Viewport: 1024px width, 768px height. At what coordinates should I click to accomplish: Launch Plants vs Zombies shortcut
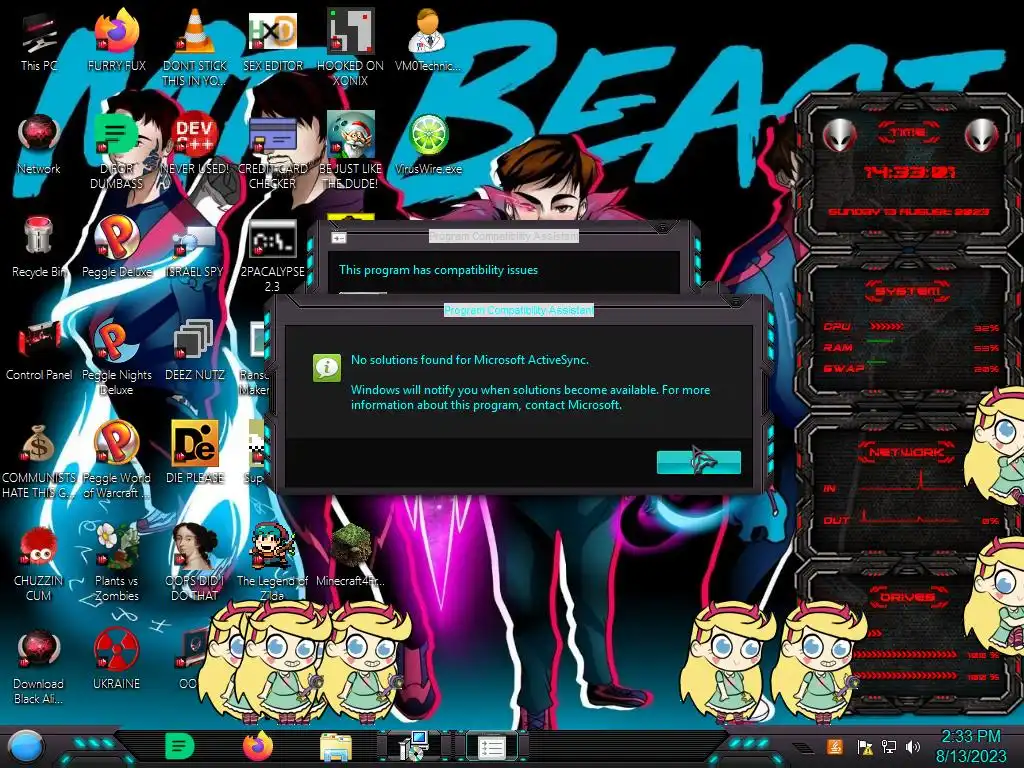coord(116,563)
